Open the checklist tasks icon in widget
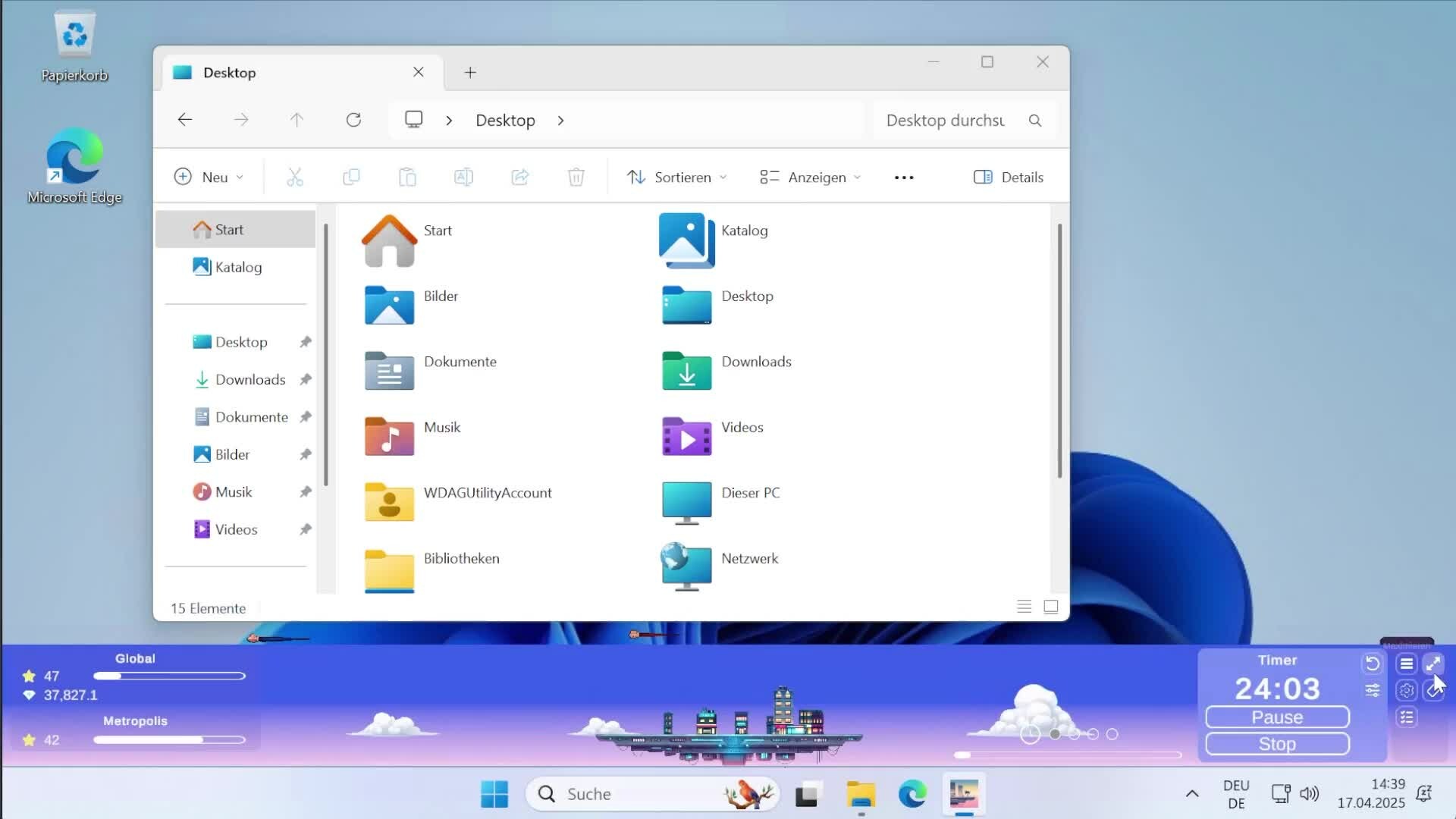 point(1406,717)
